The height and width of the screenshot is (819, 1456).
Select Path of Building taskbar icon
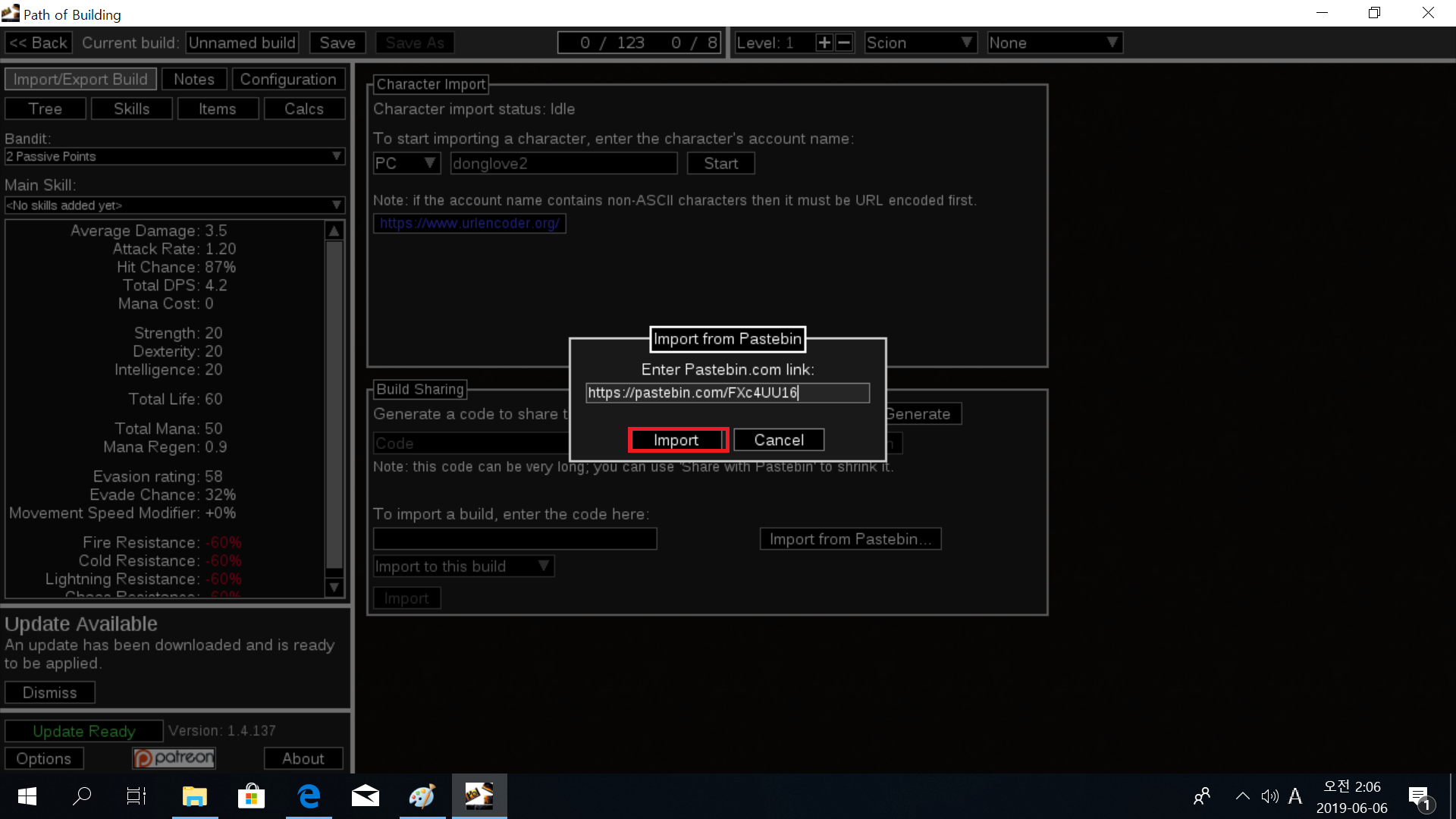coord(479,796)
